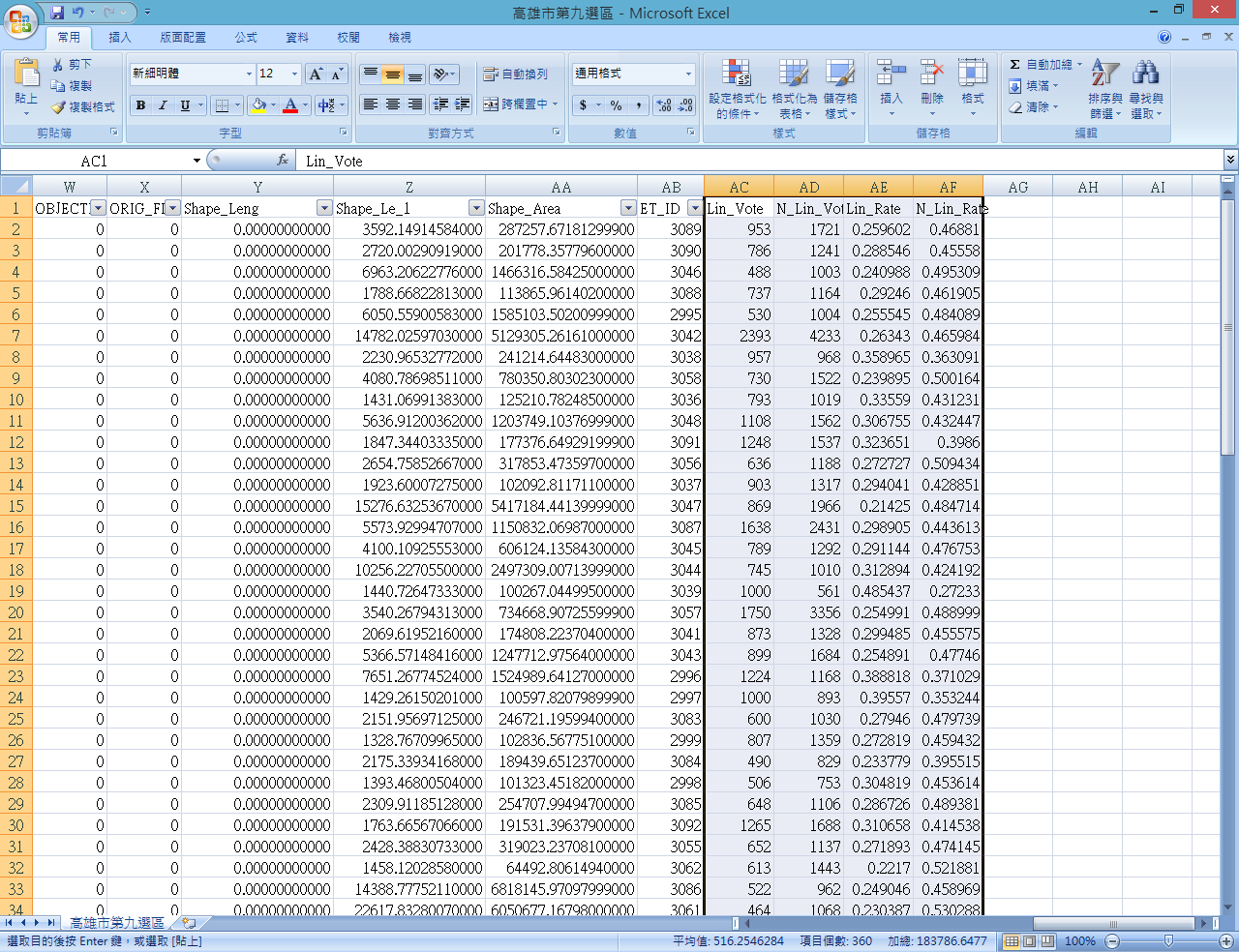This screenshot has height=952, width=1239.
Task: Switch to the 公式 (Formulas) ribbon tab
Action: (246, 38)
